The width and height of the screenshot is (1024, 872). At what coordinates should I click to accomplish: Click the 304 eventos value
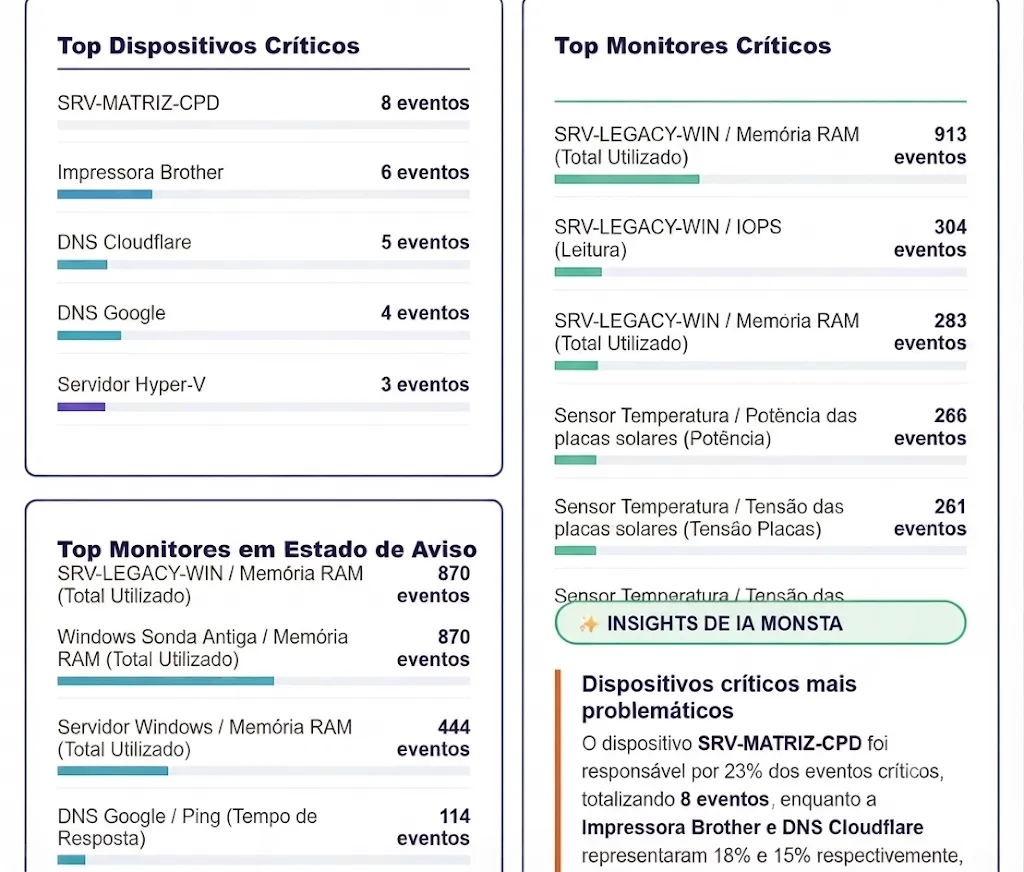[x=930, y=238]
